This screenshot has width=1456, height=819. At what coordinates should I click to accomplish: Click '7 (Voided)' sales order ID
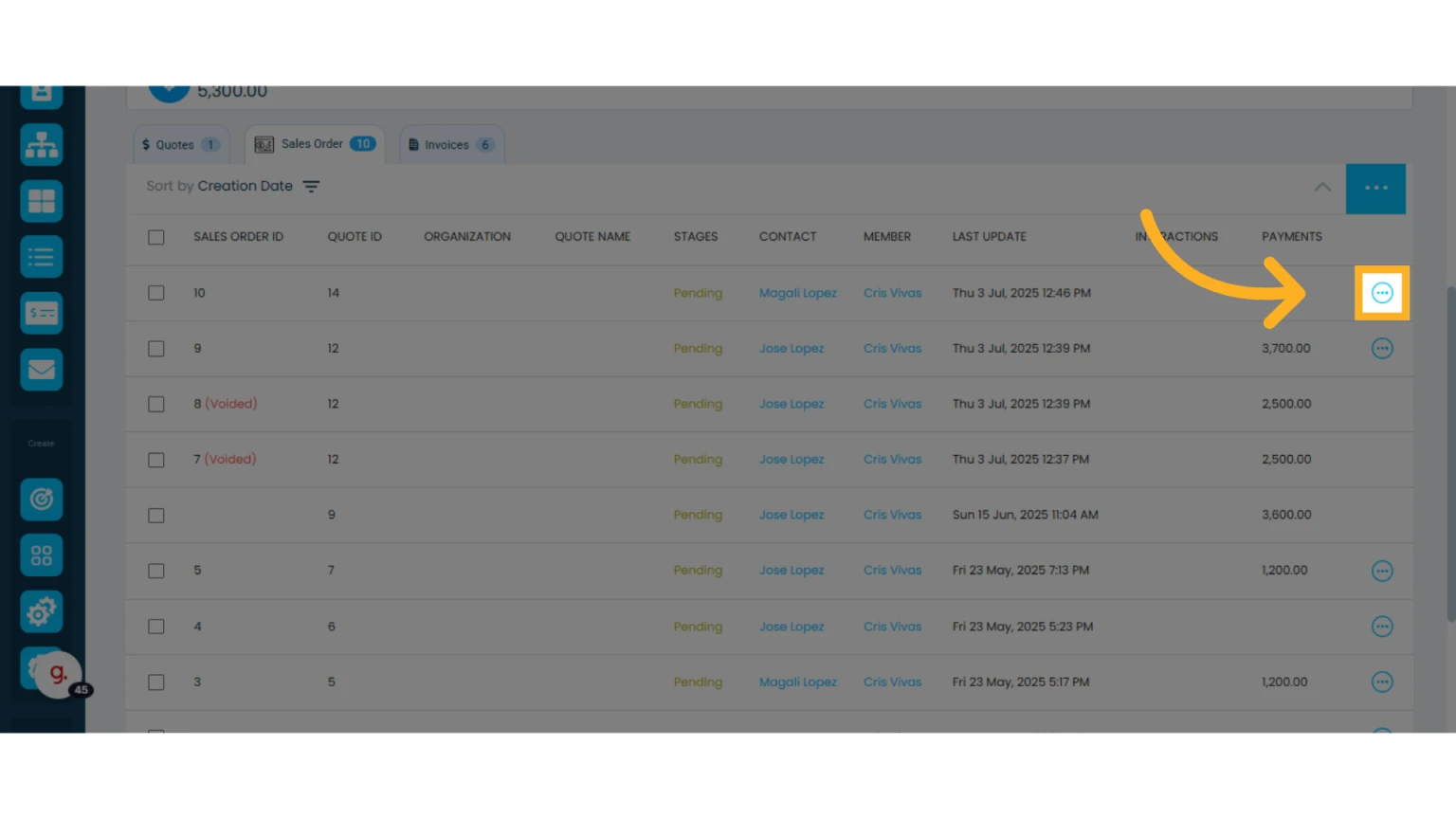tap(225, 459)
